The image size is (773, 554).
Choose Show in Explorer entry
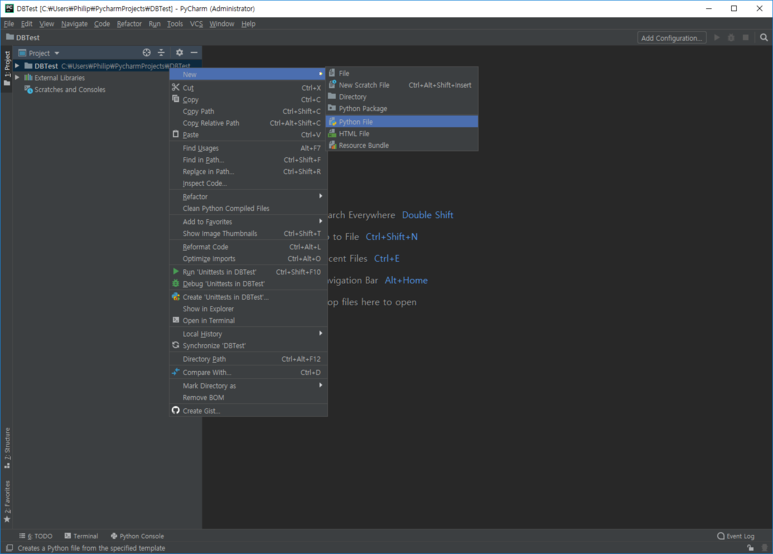248,309
